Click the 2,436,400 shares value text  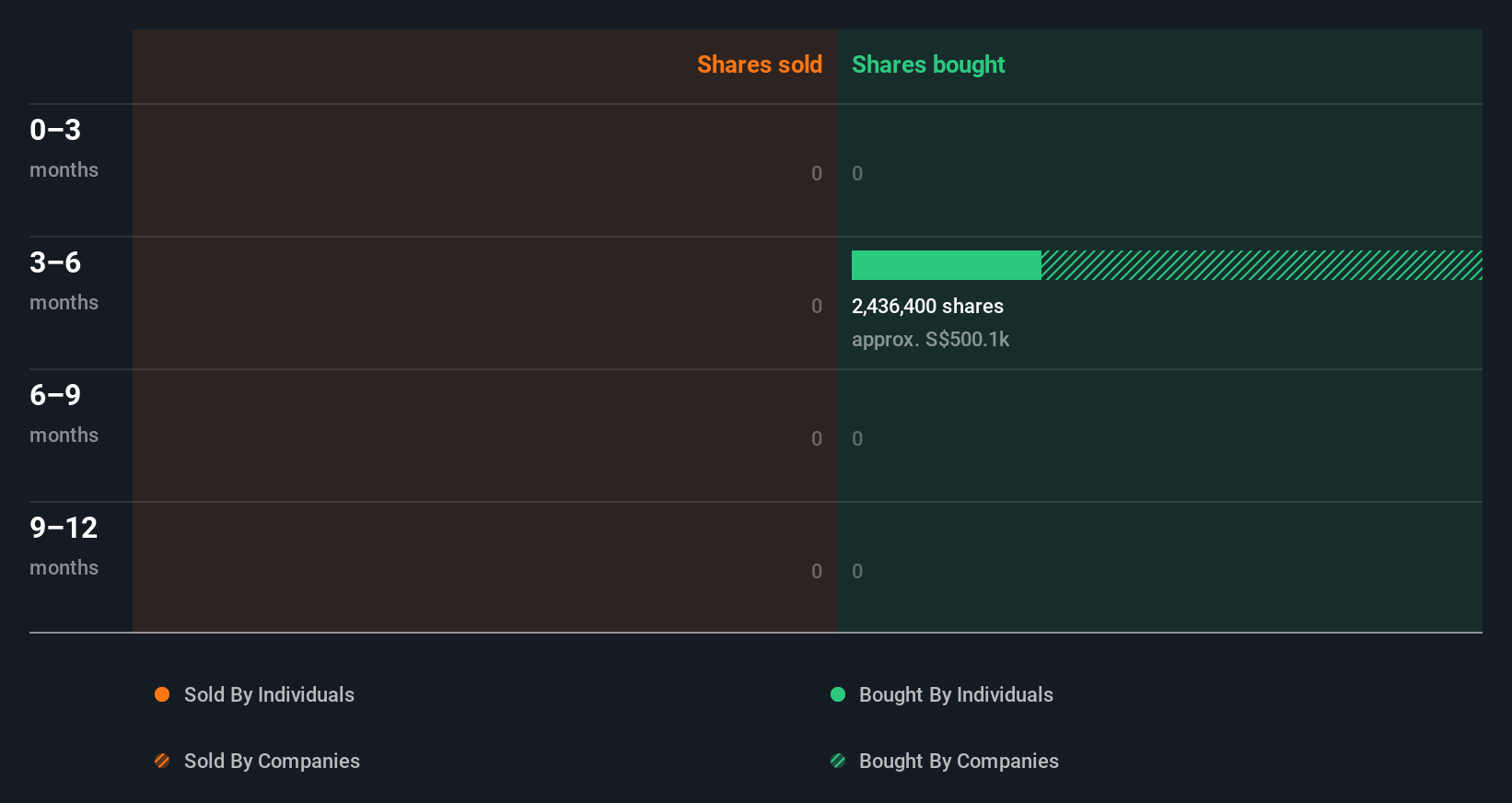[x=927, y=306]
